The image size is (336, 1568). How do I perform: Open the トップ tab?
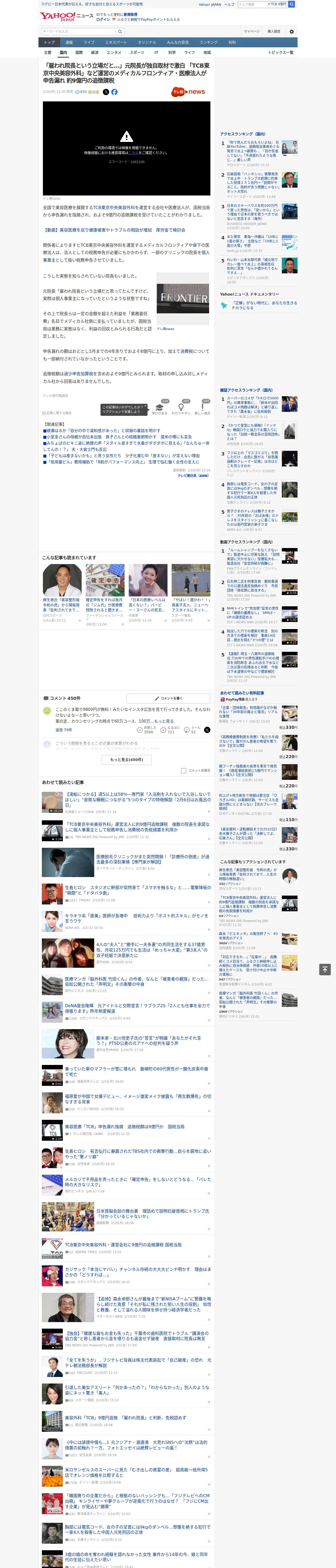pos(49,43)
